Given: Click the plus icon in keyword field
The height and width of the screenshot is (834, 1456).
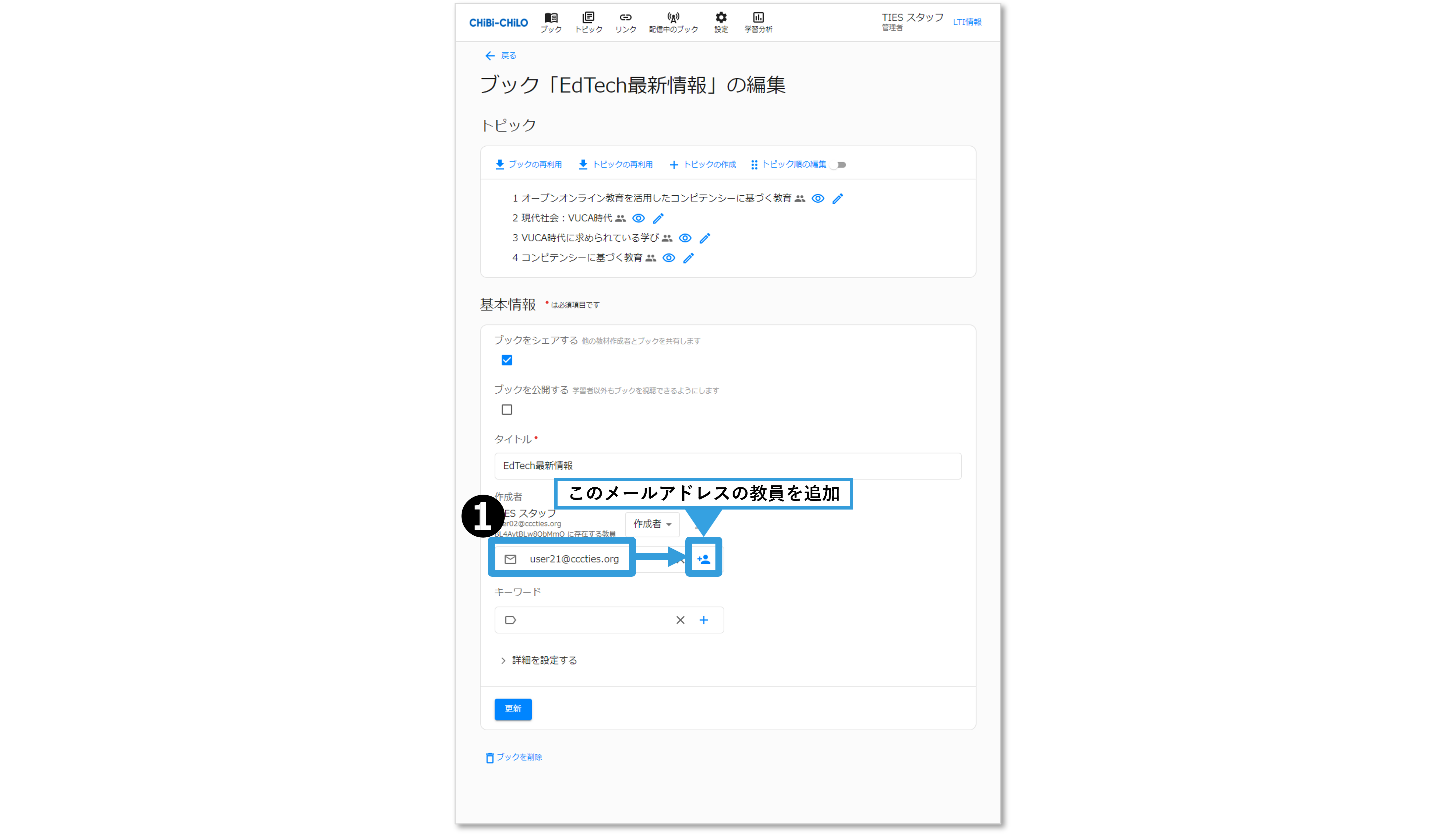Looking at the screenshot, I should point(704,620).
